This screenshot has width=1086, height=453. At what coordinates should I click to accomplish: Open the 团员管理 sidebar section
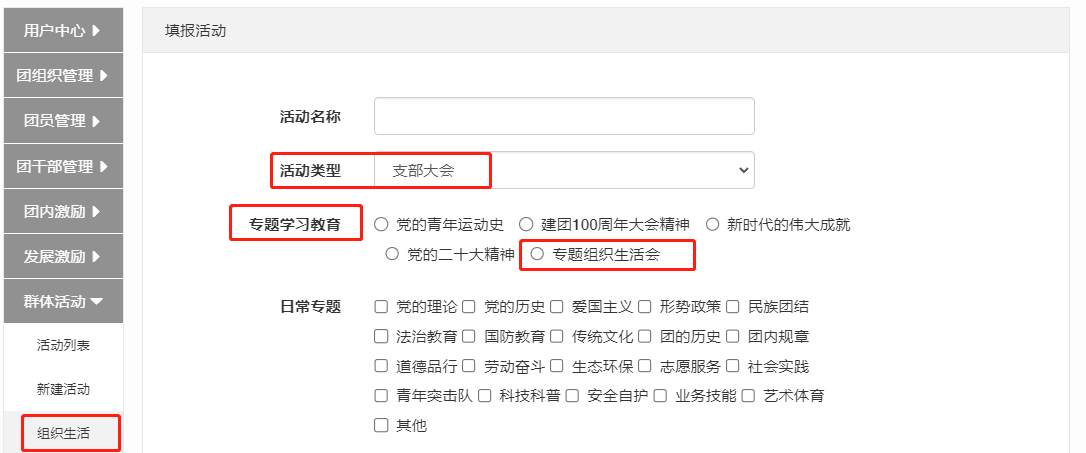click(63, 121)
